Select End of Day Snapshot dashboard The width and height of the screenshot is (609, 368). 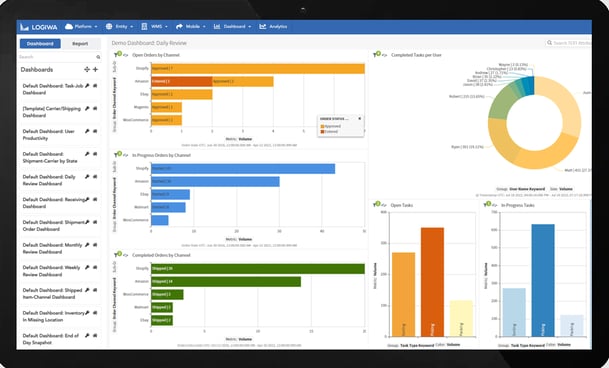pos(50,339)
